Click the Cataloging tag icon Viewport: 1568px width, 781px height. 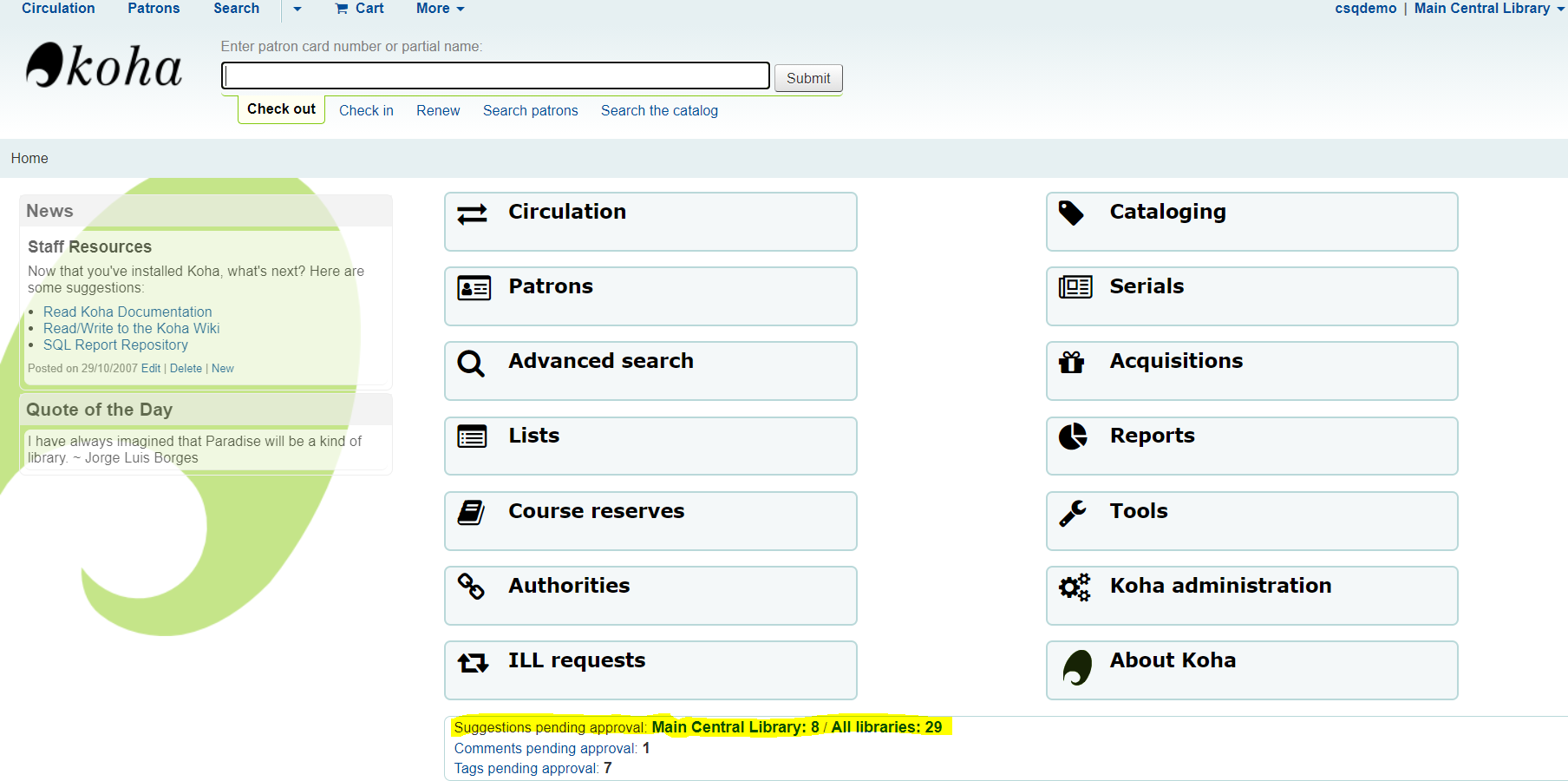[1072, 213]
